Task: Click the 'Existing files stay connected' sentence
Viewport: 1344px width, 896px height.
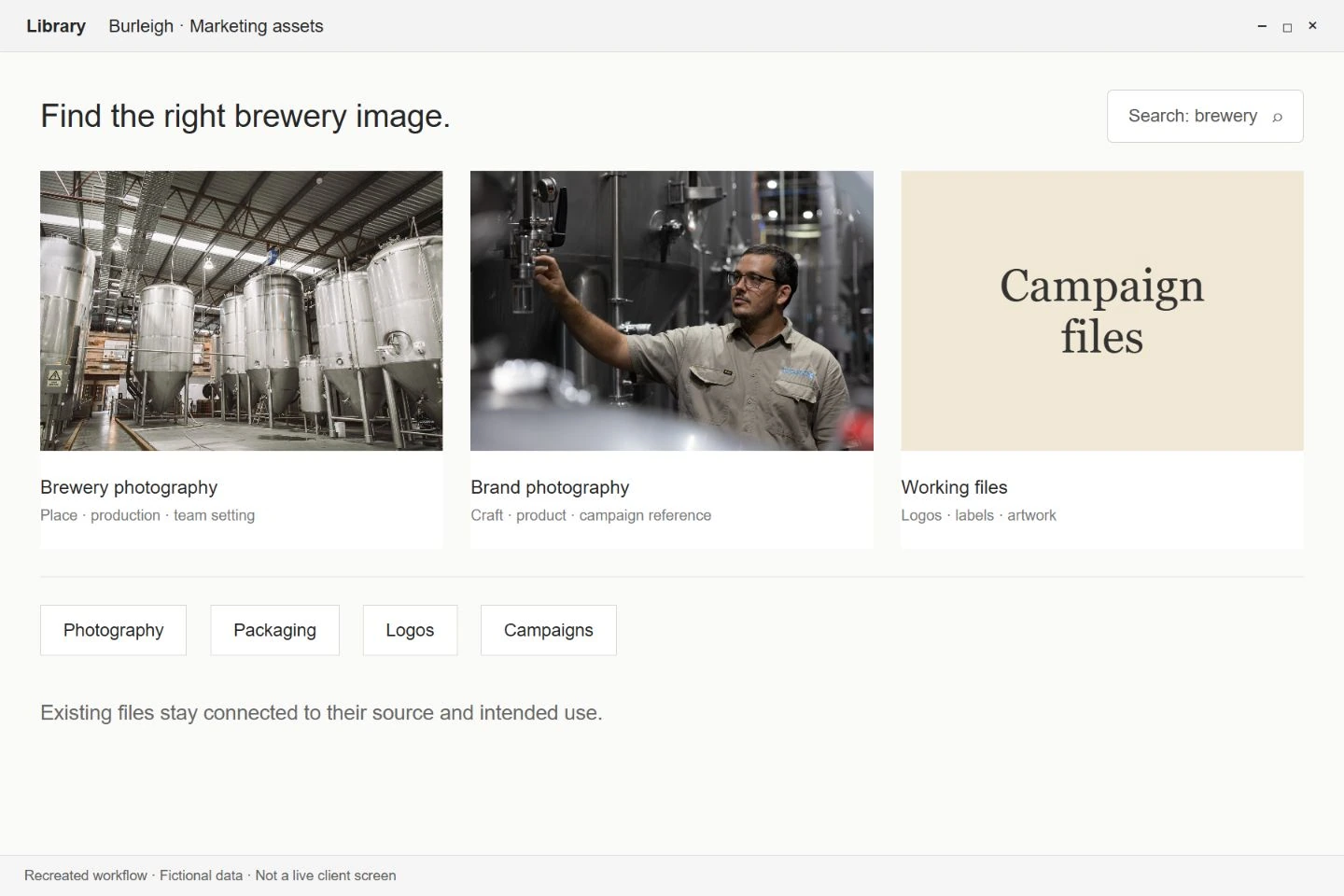Action: 321,713
